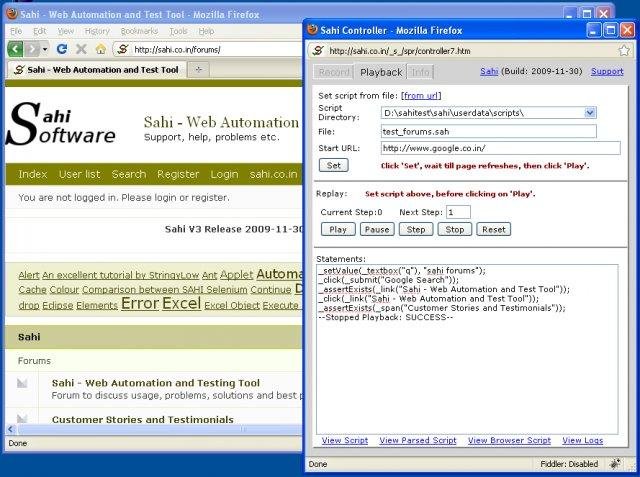The image size is (640, 477).
Task: Click the Alert tag link
Action: coord(29,275)
